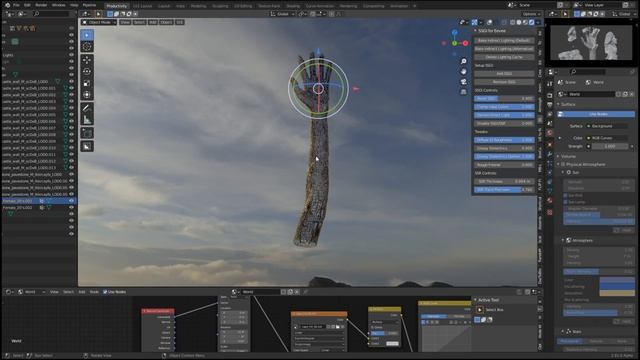Switch viewport to wireframe shading
This screenshot has width=640, height=360.
[x=513, y=22]
